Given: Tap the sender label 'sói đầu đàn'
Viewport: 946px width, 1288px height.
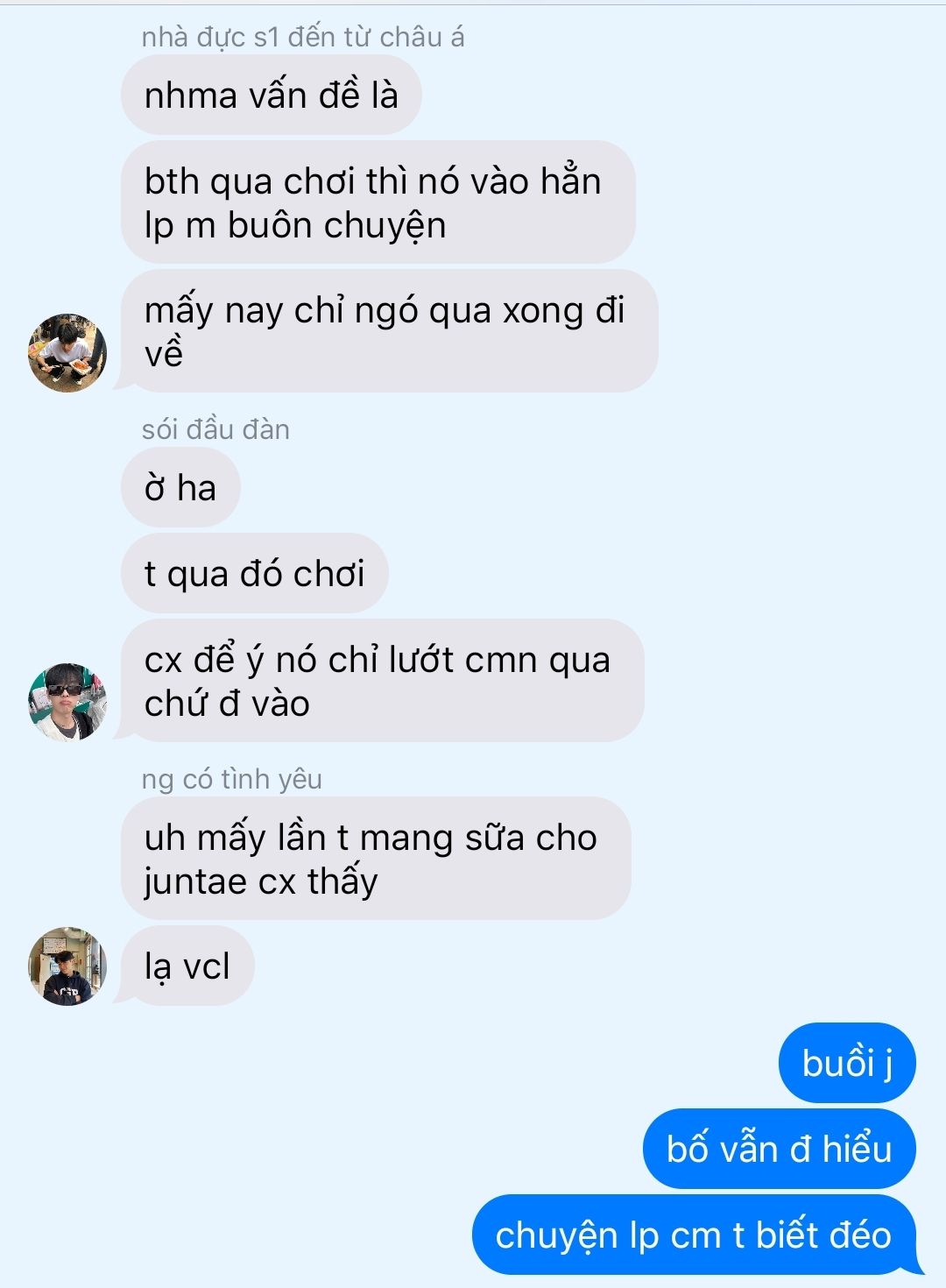Looking at the screenshot, I should pos(215,429).
